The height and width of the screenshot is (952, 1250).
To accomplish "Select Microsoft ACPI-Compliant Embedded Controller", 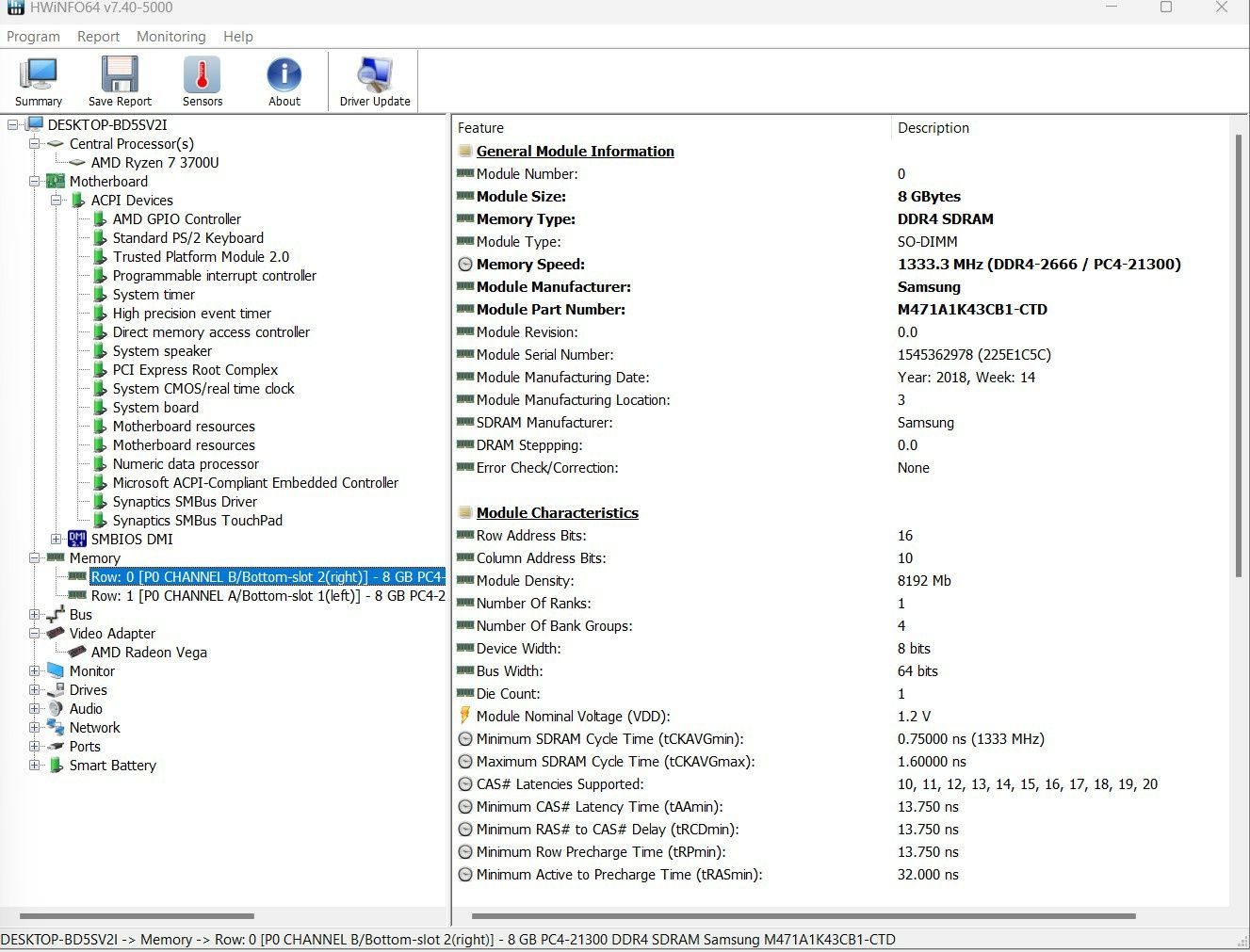I will click(255, 482).
